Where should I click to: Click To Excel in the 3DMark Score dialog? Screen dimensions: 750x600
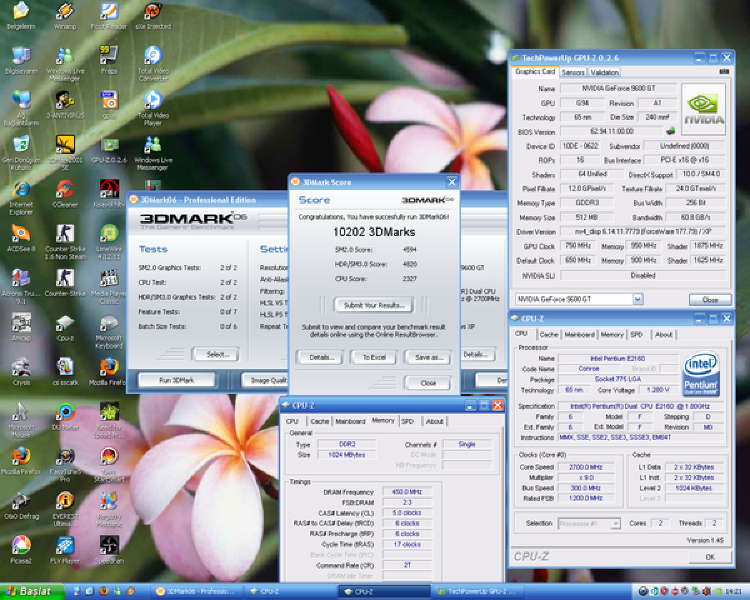374,357
